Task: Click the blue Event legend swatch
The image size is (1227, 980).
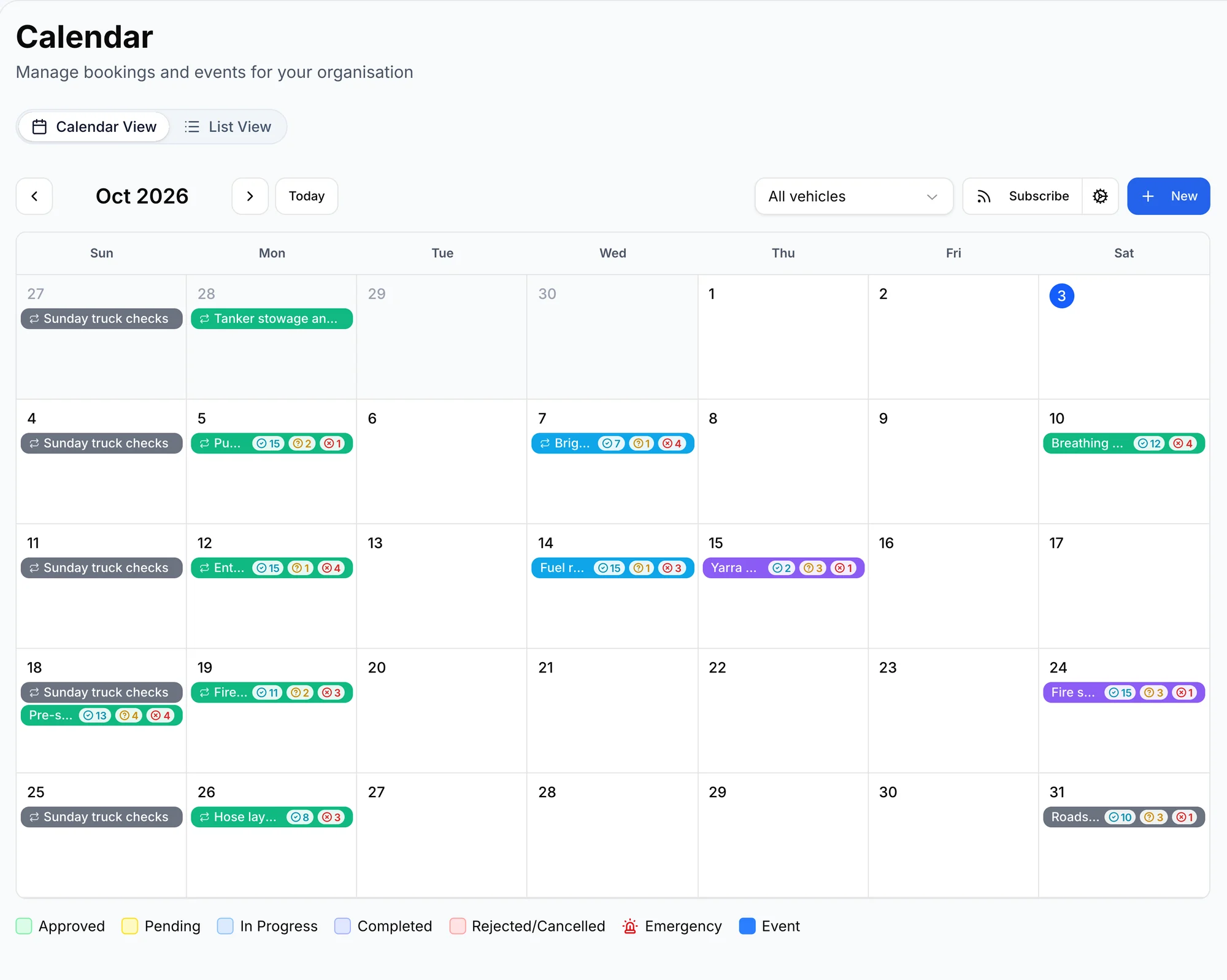Action: pyautogui.click(x=747, y=926)
